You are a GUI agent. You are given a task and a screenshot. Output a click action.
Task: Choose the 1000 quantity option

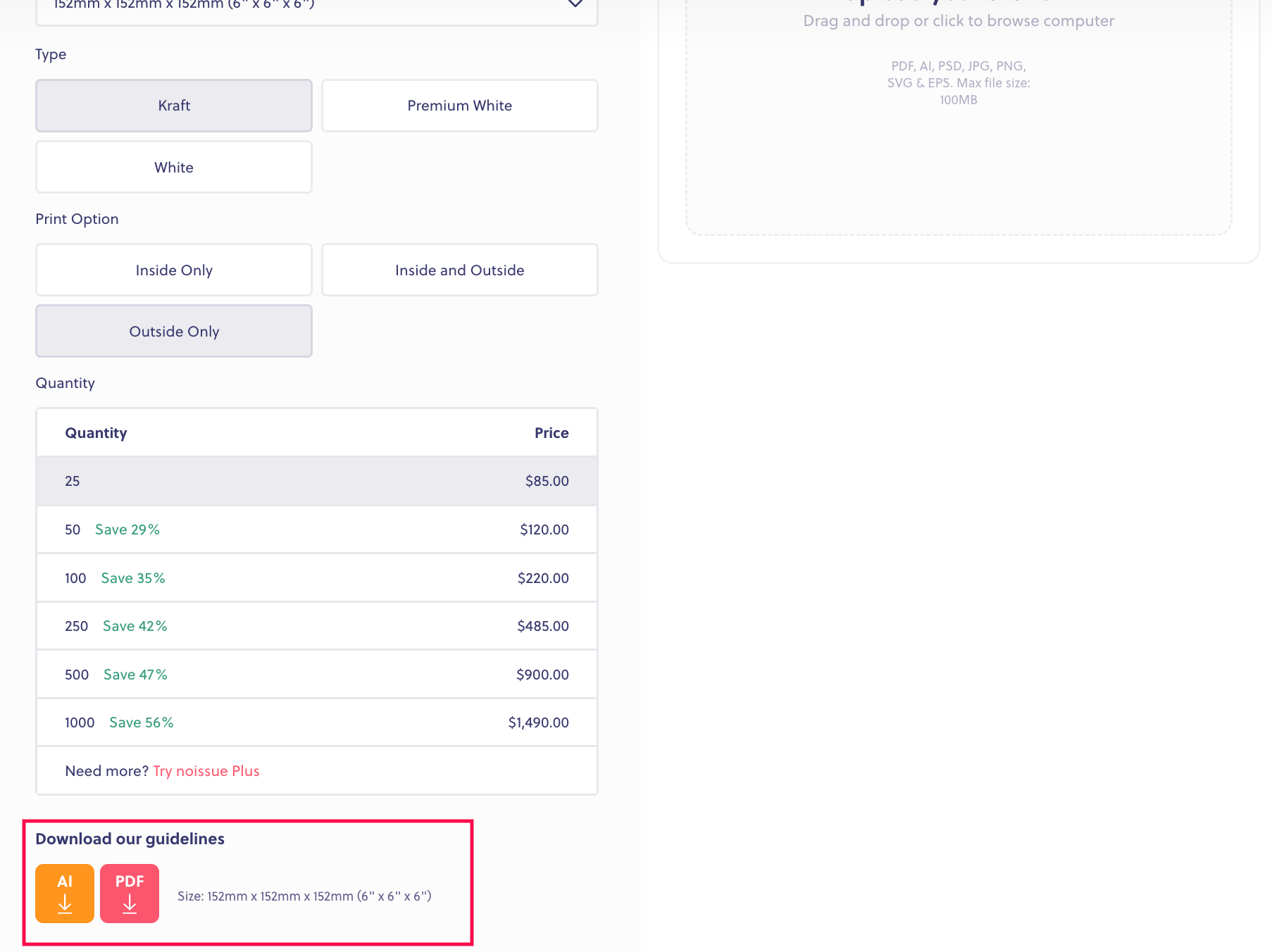(317, 722)
